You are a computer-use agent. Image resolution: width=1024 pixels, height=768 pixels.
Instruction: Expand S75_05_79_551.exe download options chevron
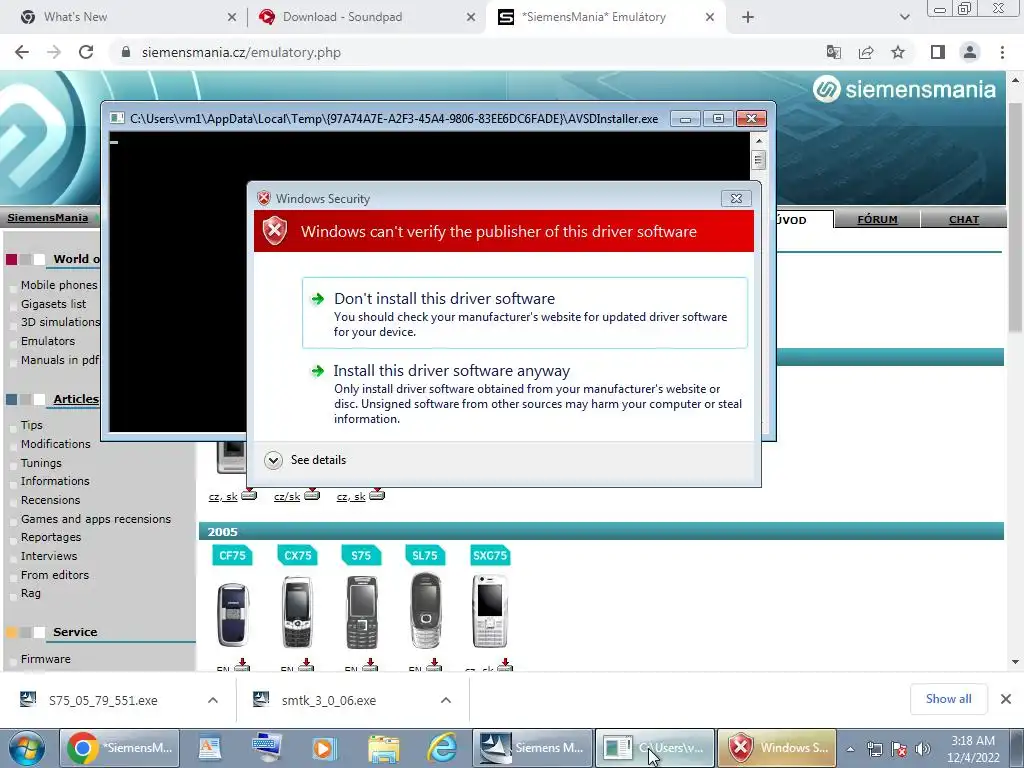(x=212, y=700)
